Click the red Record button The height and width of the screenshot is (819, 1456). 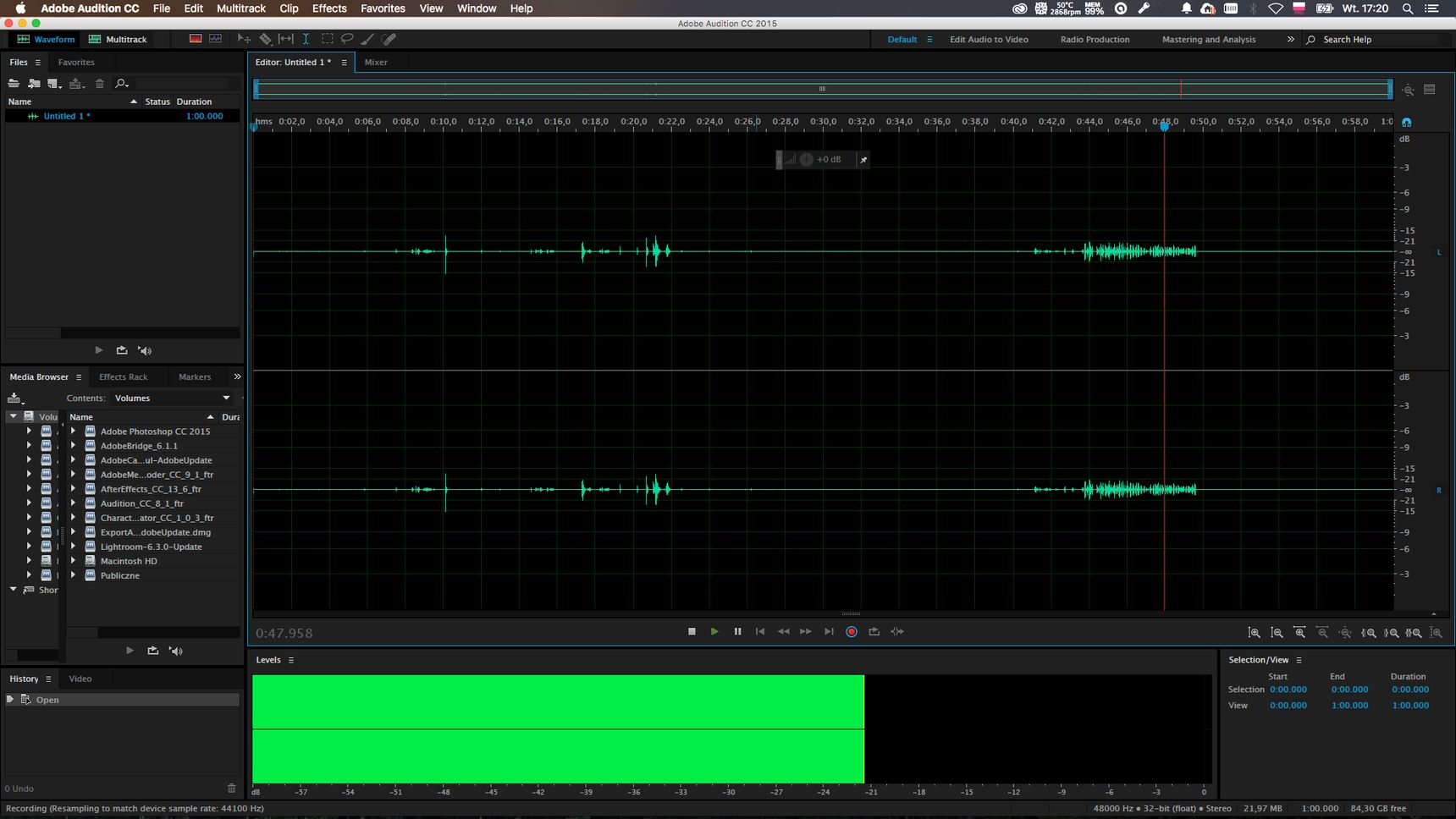coord(852,631)
